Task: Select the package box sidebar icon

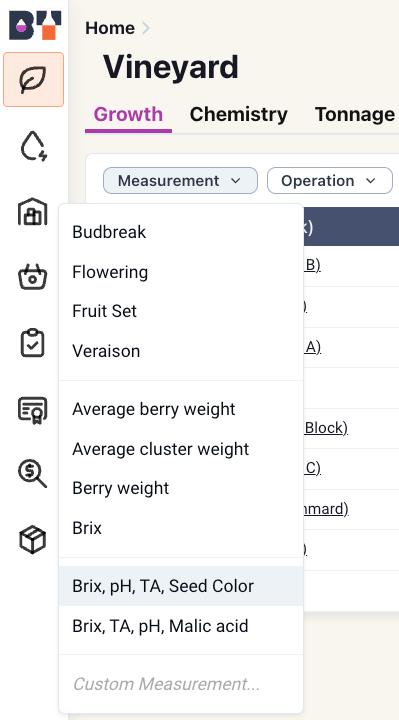Action: pyautogui.click(x=33, y=540)
